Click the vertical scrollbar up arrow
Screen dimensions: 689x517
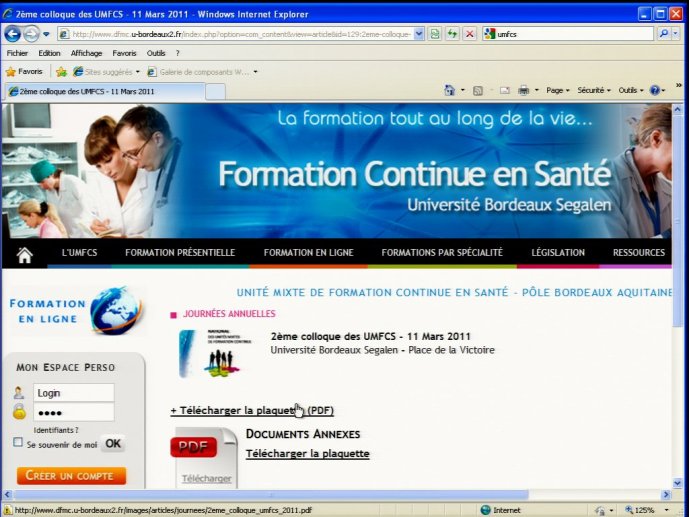677,109
